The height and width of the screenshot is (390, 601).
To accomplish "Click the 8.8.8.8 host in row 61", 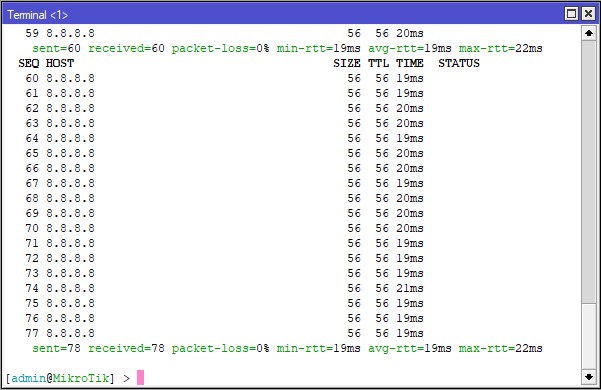I will pos(71,93).
